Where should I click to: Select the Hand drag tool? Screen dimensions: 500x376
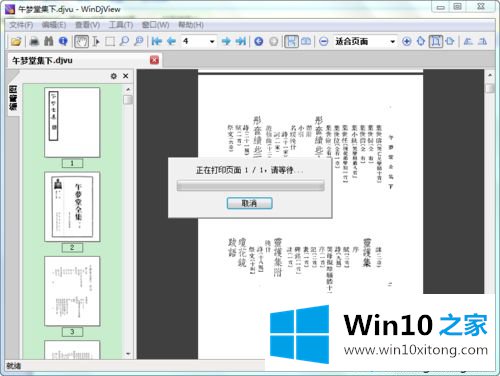81,41
